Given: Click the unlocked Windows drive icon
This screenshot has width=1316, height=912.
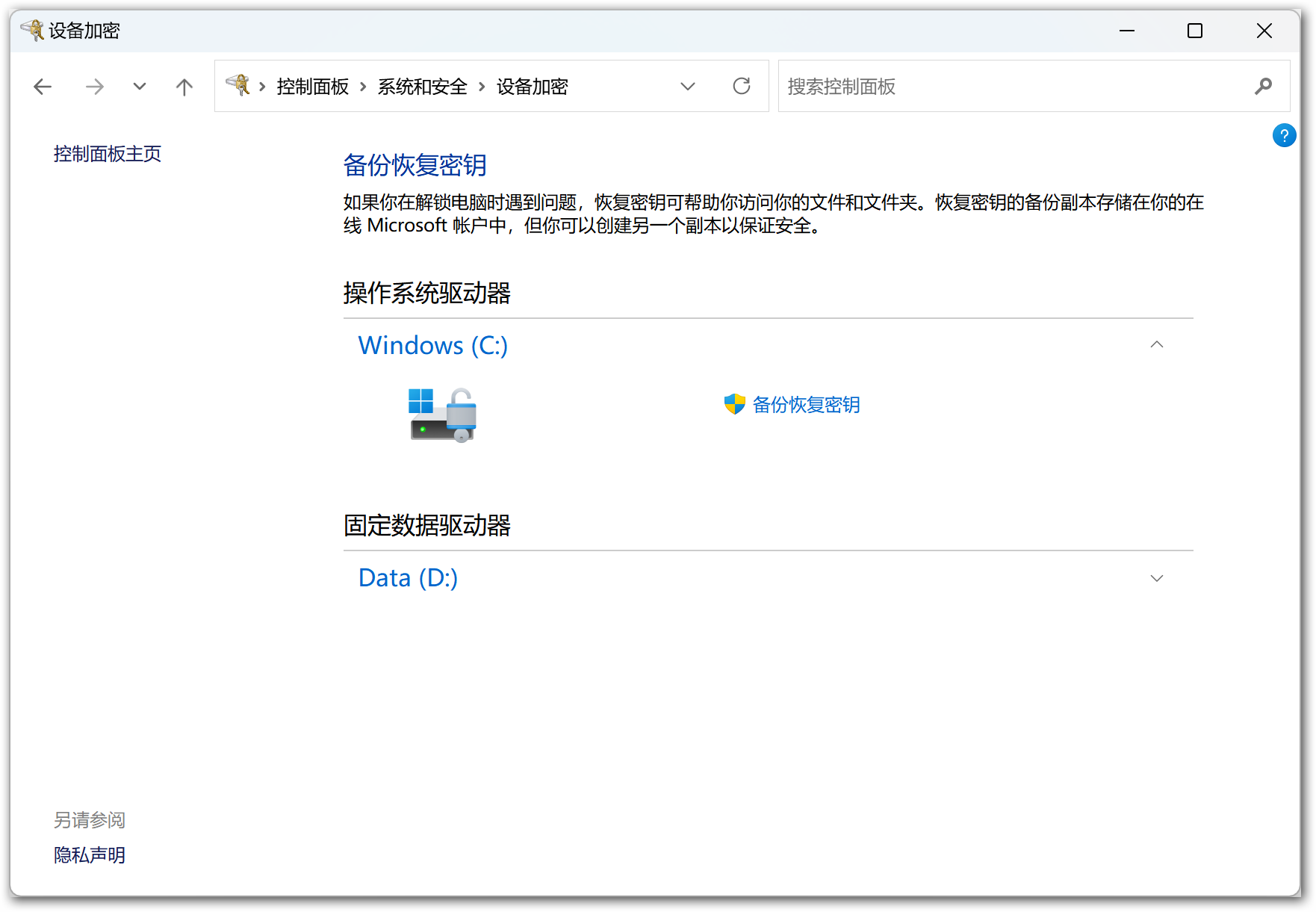Looking at the screenshot, I should tap(443, 415).
